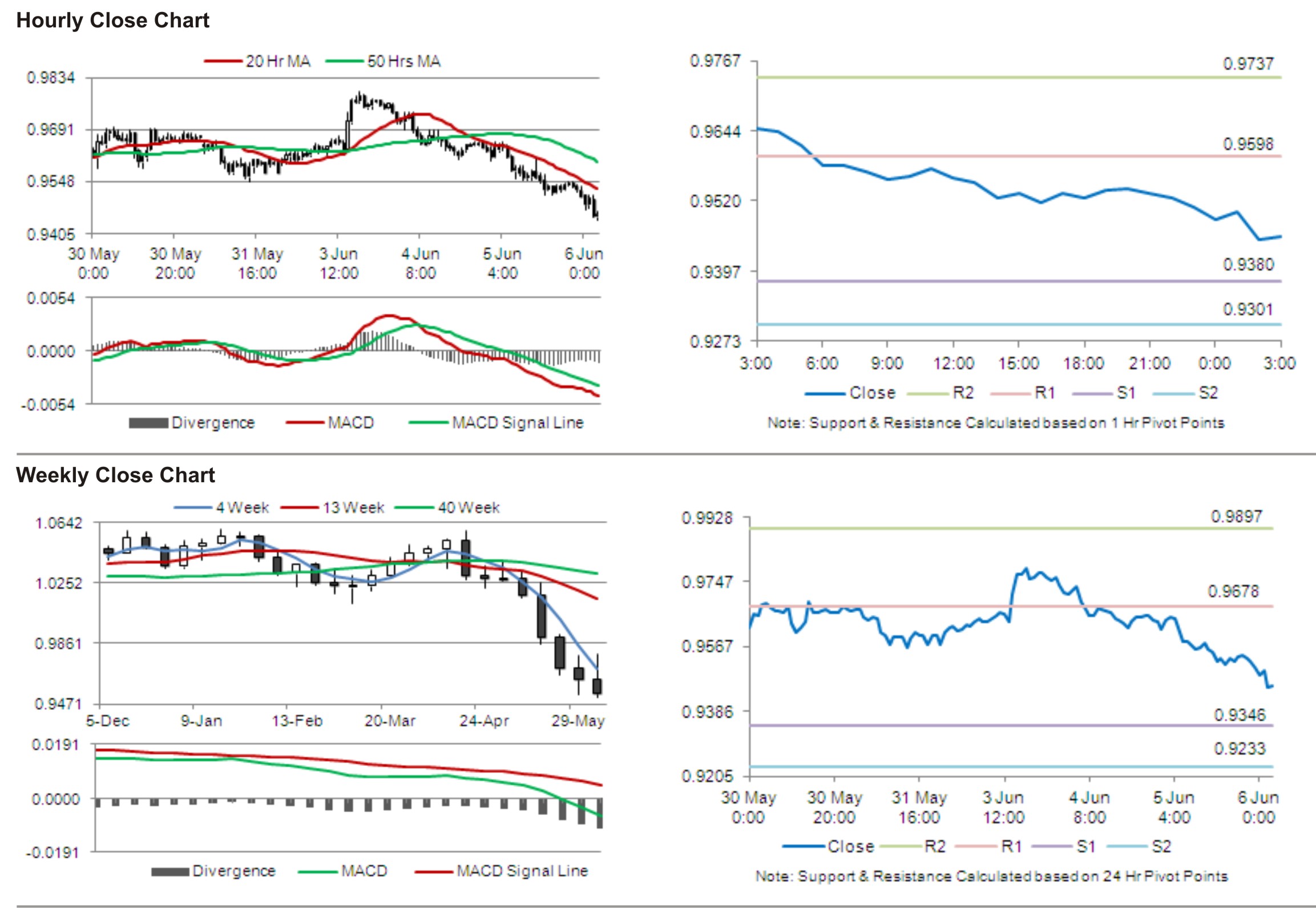
Task: Click the R1 value 0.9598
Action: click(x=1248, y=144)
